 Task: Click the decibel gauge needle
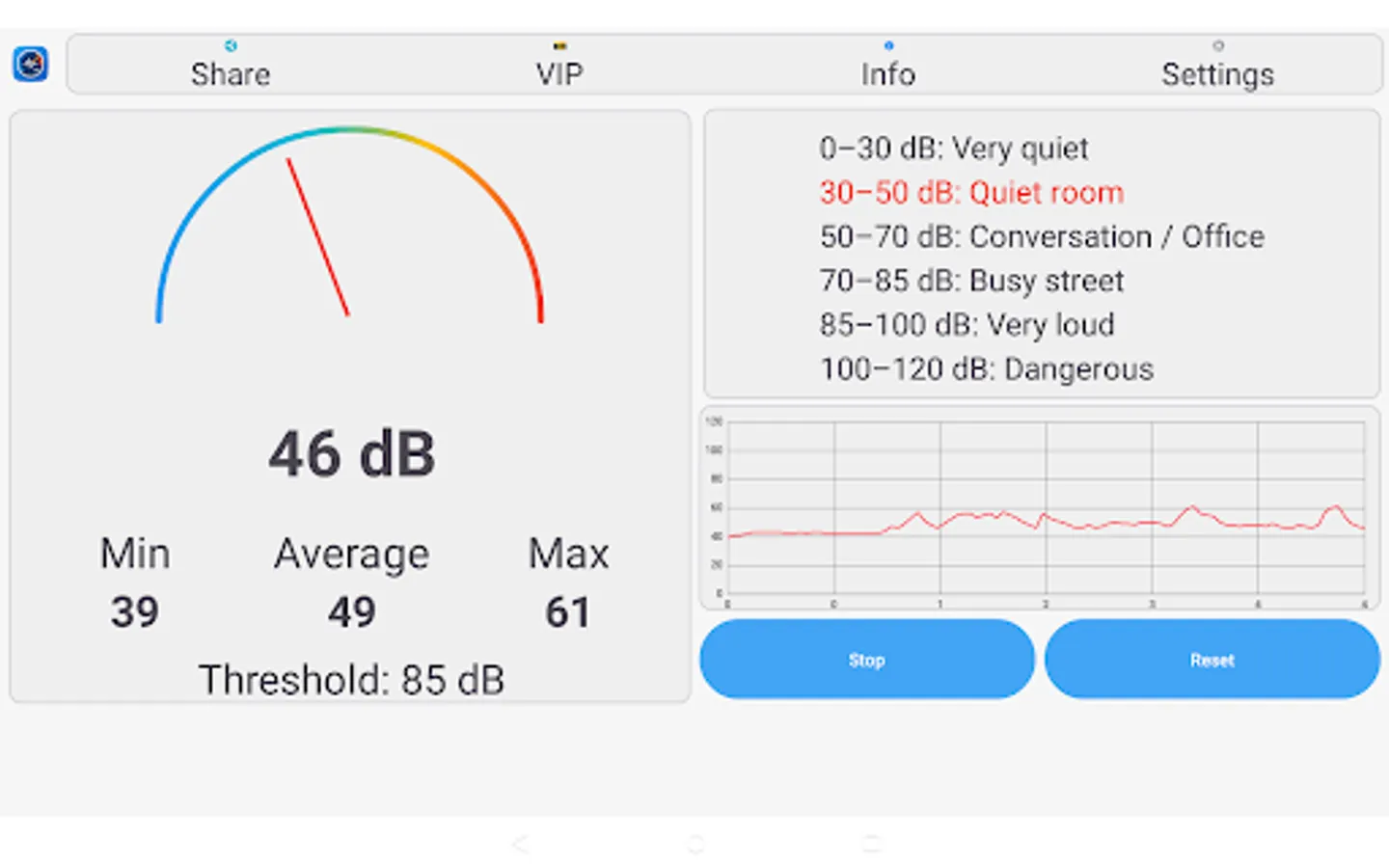tap(318, 236)
